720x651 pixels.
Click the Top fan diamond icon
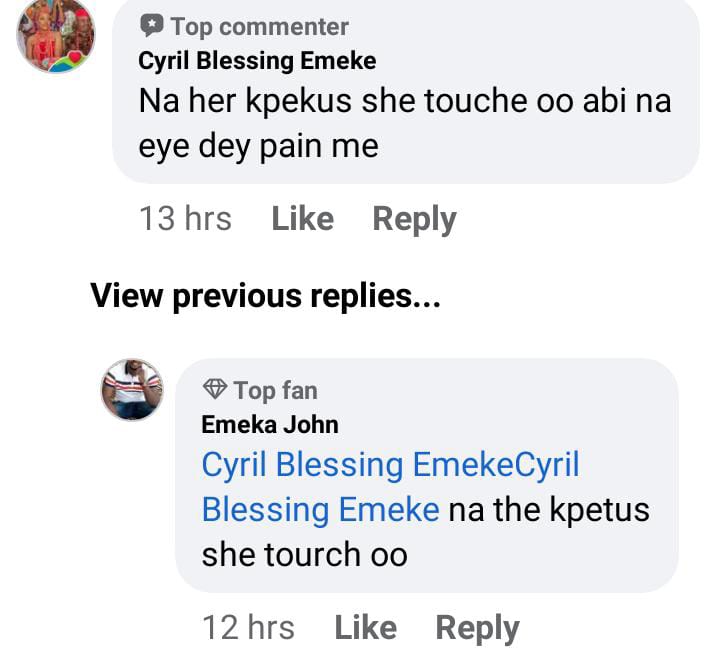click(214, 389)
